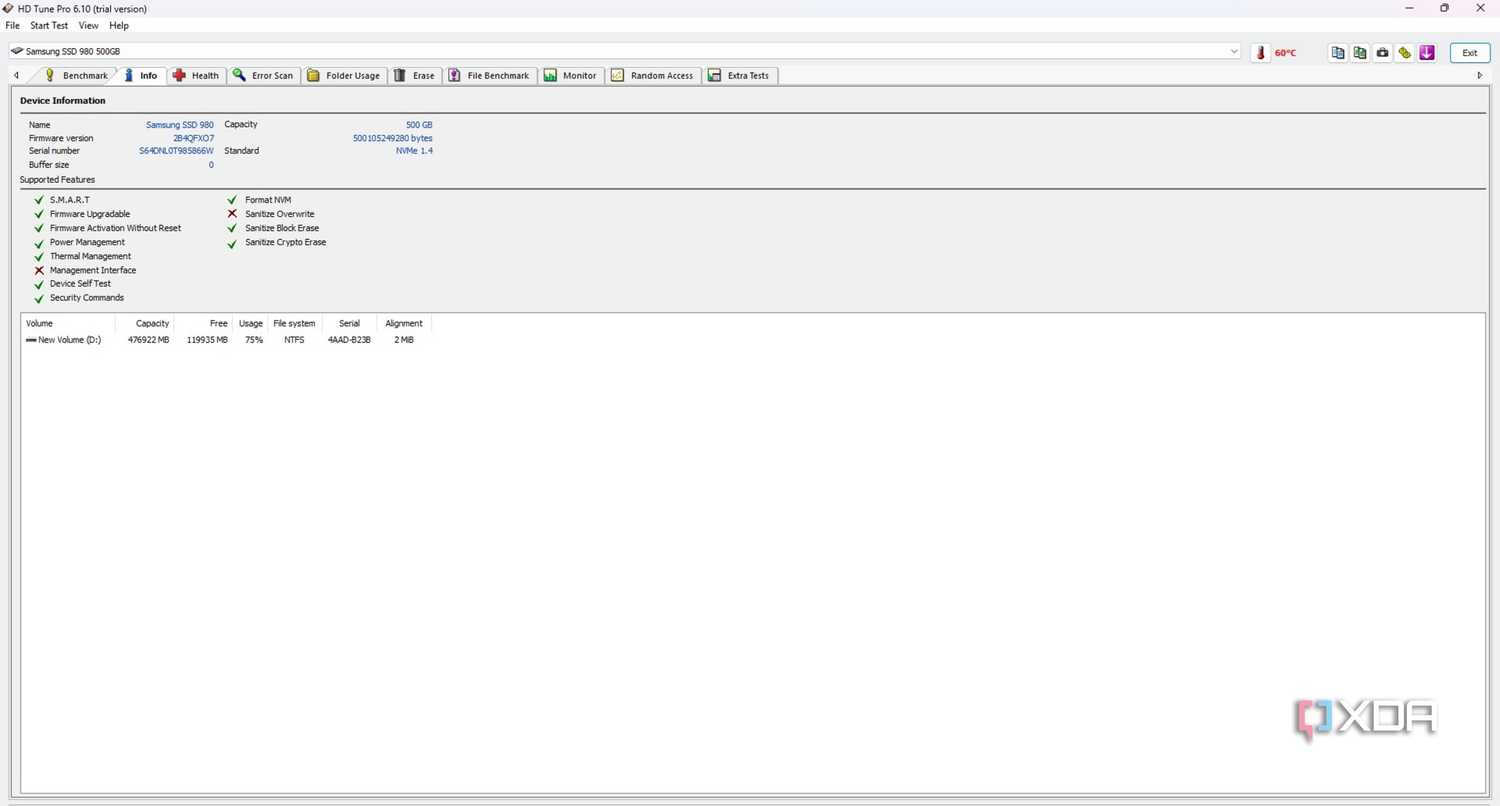Select the Info tab
This screenshot has width=1500, height=806.
tap(140, 75)
